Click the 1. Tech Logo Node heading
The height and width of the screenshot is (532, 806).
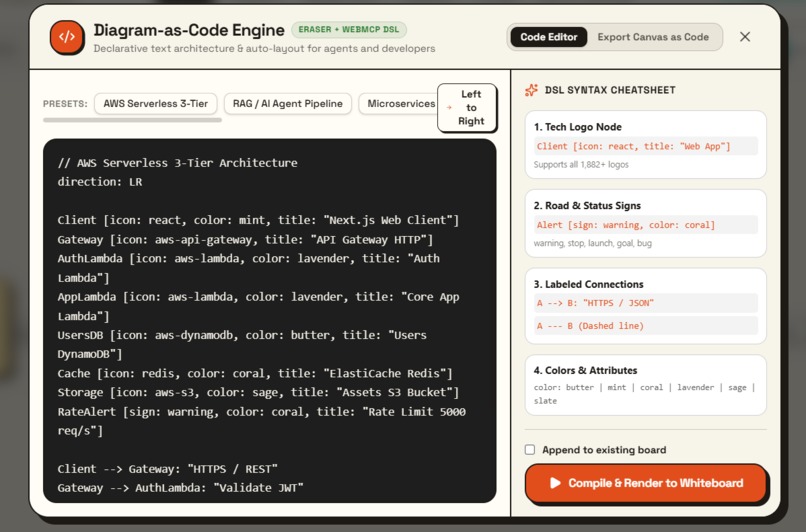[x=577, y=127]
